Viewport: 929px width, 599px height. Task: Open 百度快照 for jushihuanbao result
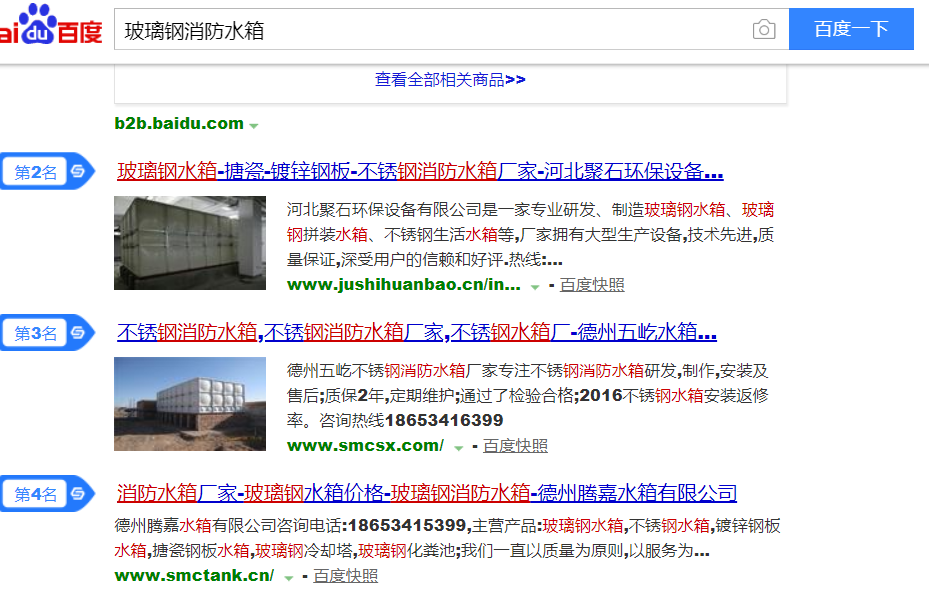tap(592, 285)
